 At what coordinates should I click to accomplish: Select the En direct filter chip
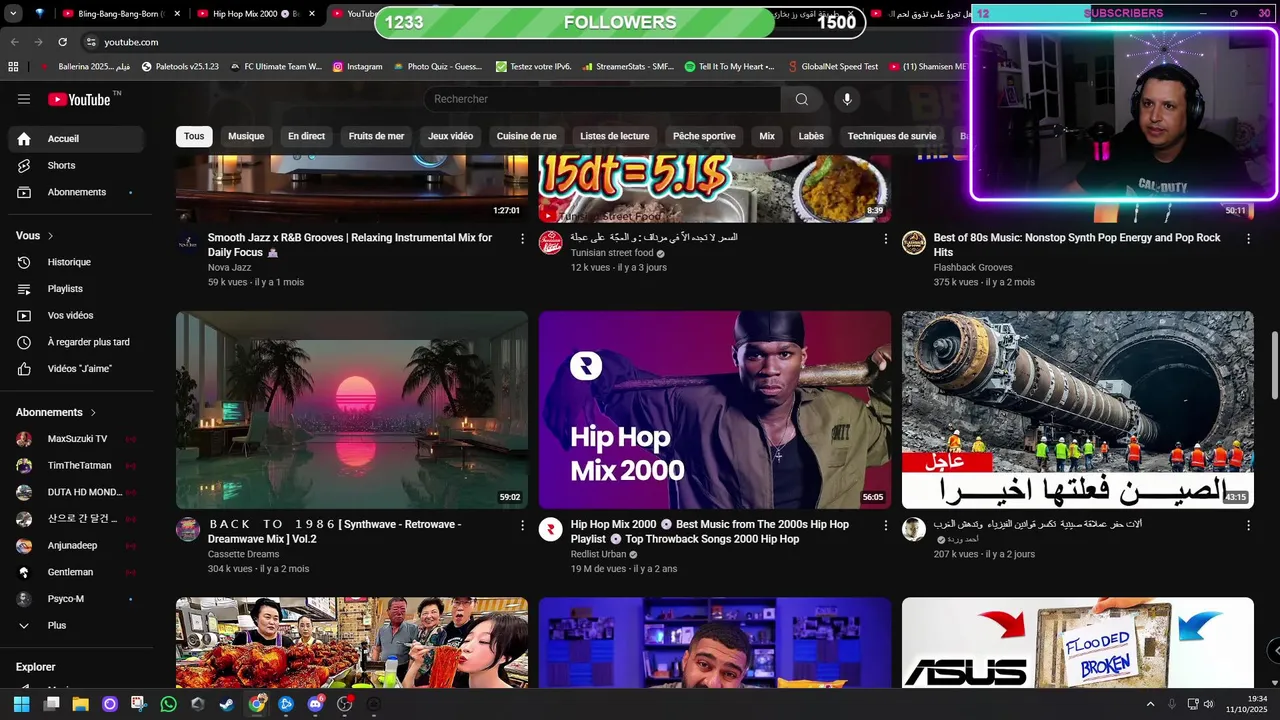tap(306, 136)
